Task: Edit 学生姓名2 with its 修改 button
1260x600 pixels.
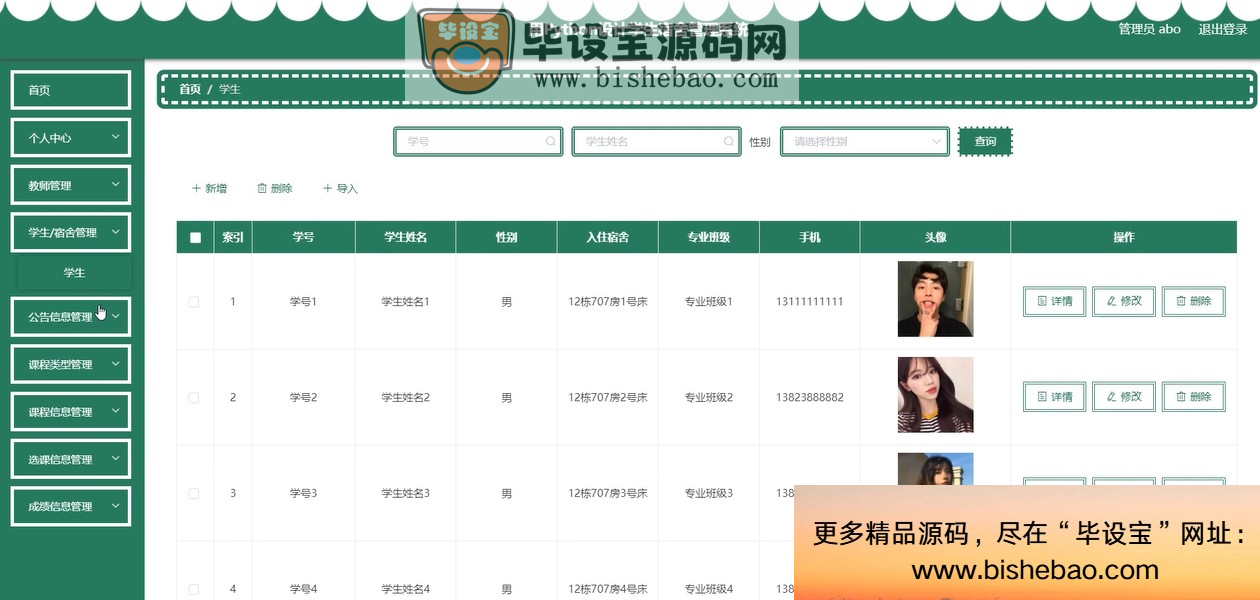Action: point(1124,397)
